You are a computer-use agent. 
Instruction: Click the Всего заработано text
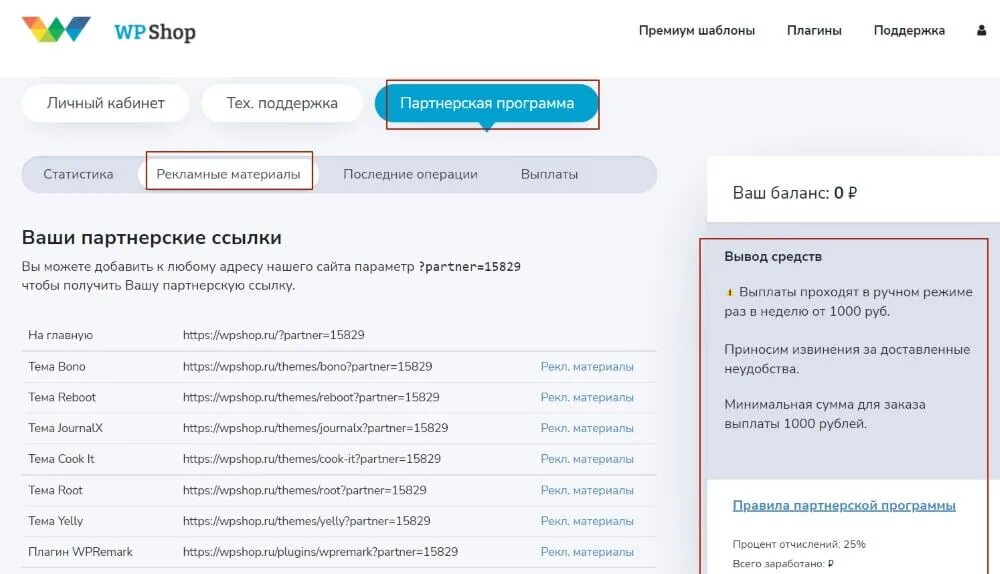[x=783, y=564]
